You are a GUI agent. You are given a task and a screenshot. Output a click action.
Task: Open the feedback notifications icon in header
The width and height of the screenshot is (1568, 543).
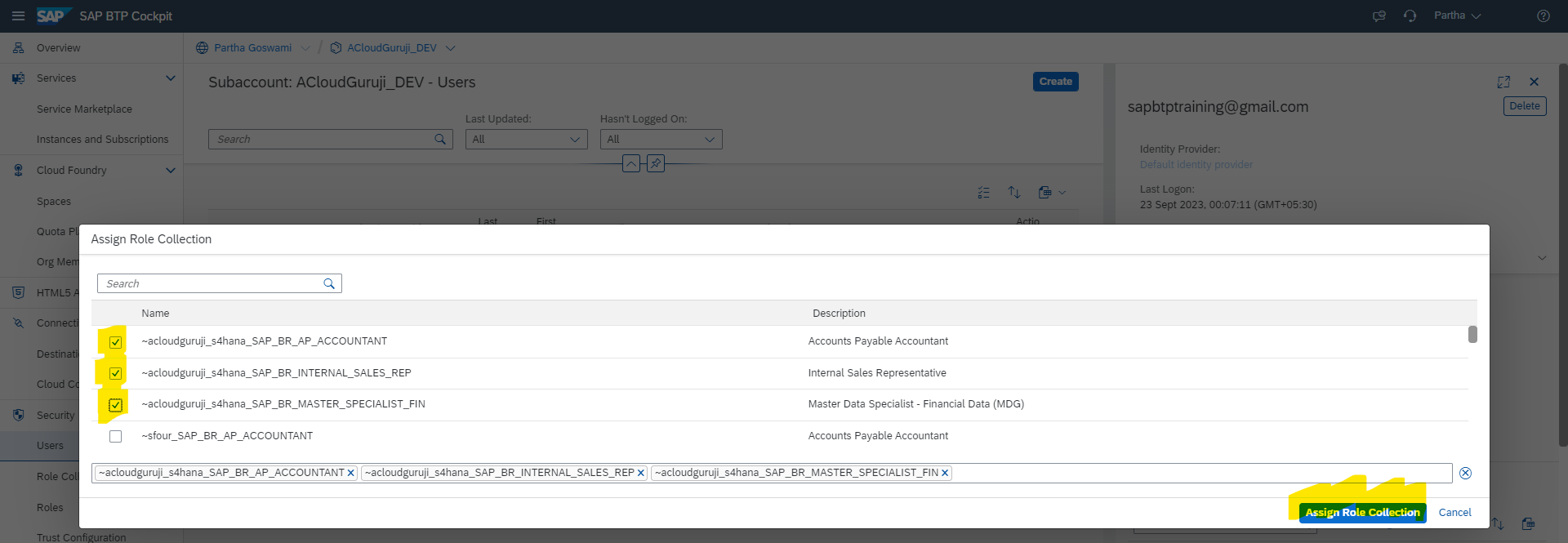(x=1379, y=16)
